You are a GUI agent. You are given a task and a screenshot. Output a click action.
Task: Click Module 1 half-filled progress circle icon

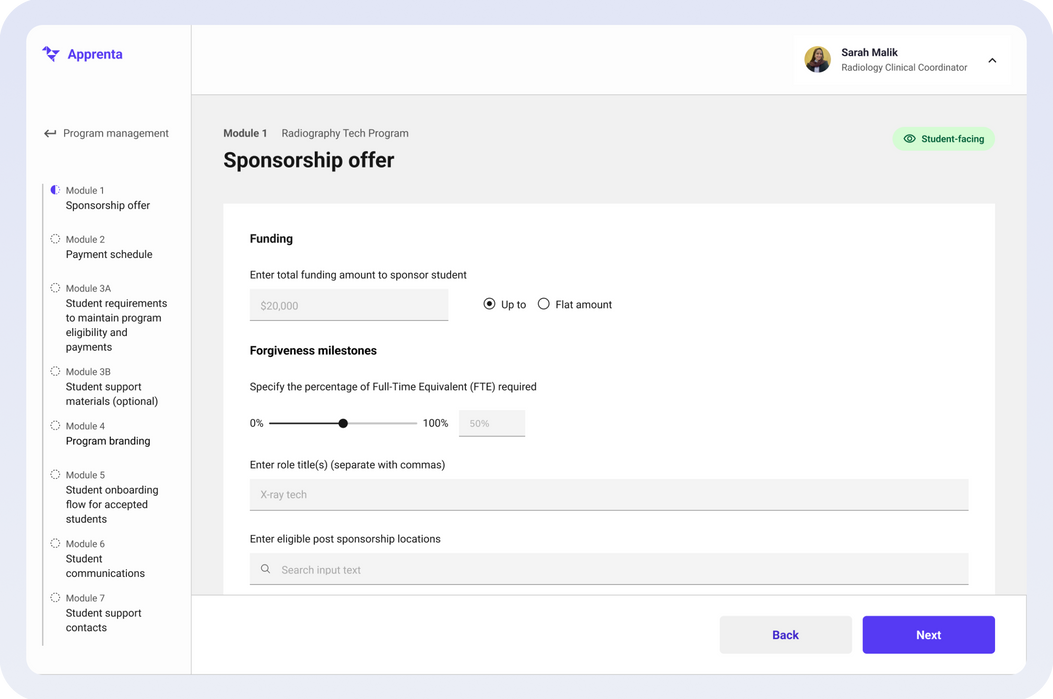[x=55, y=189]
